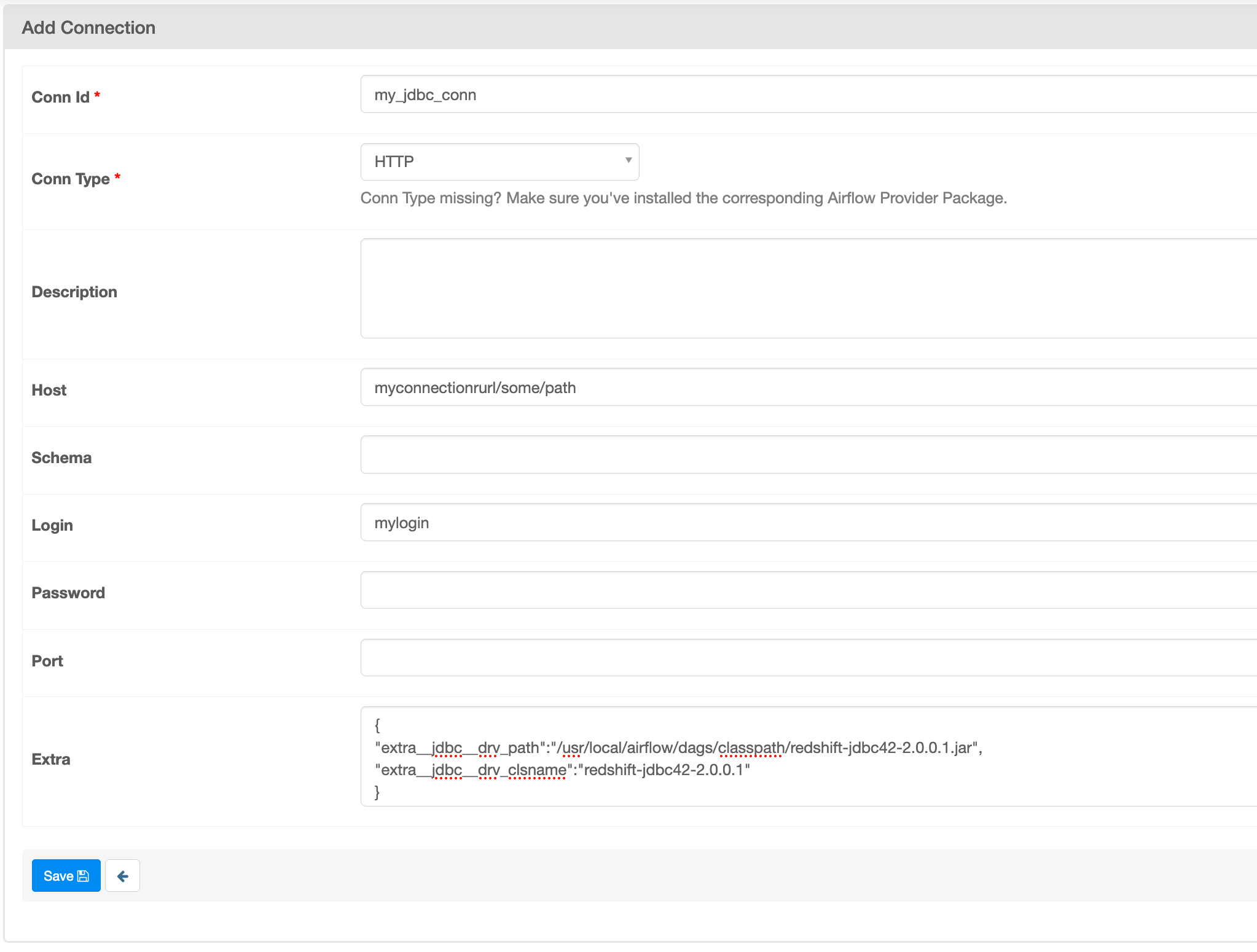Viewport: 1257px width, 952px height.
Task: Click the Conn Id label
Action: [x=61, y=97]
